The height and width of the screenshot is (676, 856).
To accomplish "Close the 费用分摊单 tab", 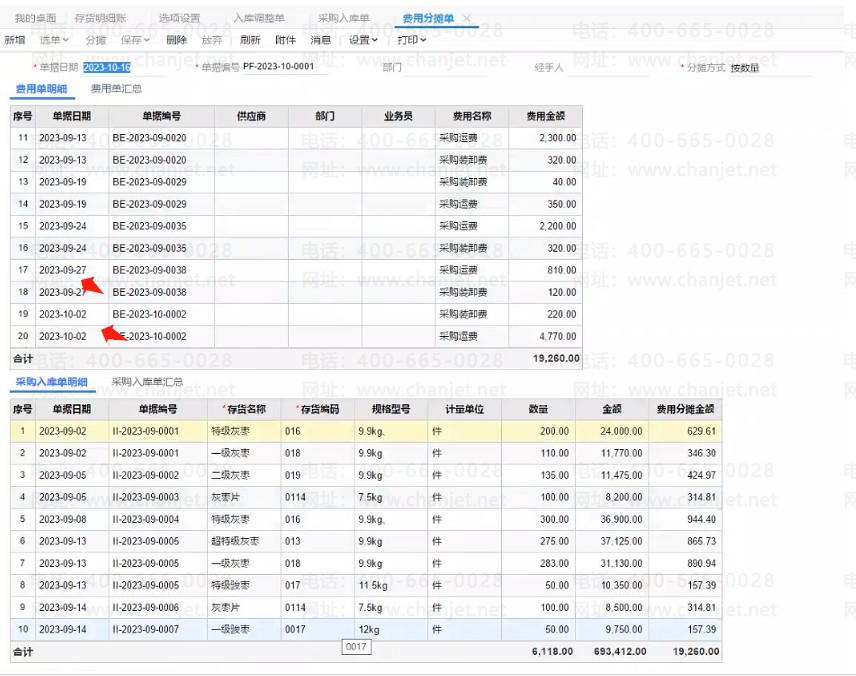I will tap(467, 19).
